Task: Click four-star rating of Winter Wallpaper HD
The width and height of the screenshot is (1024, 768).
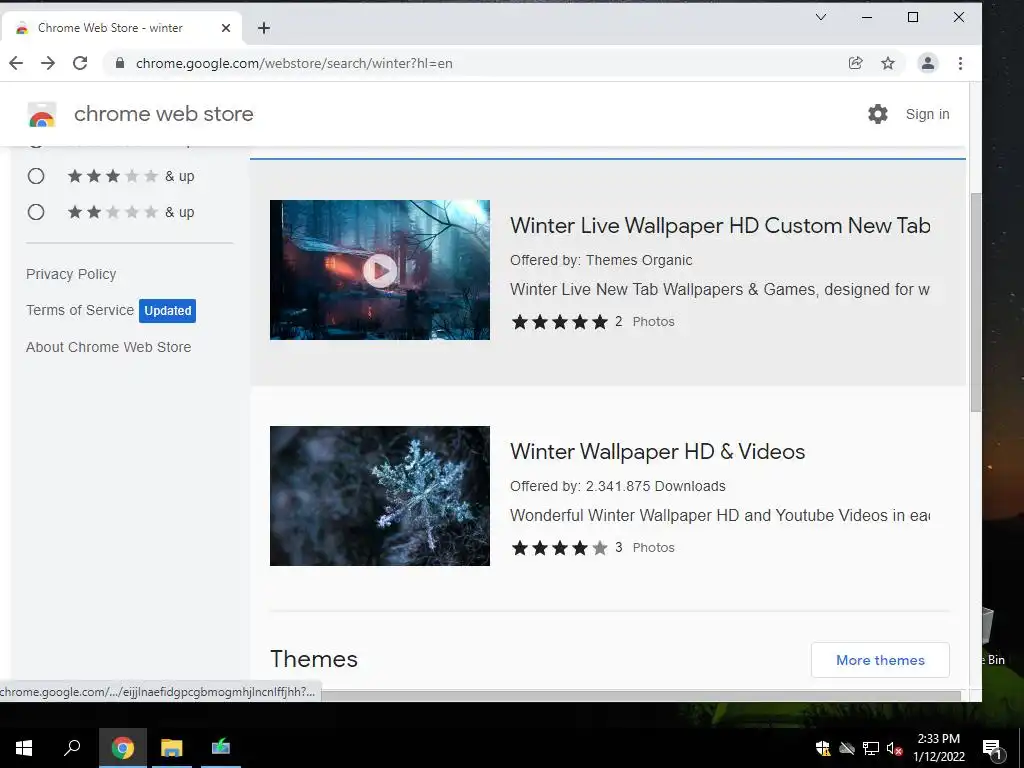Action: 559,548
